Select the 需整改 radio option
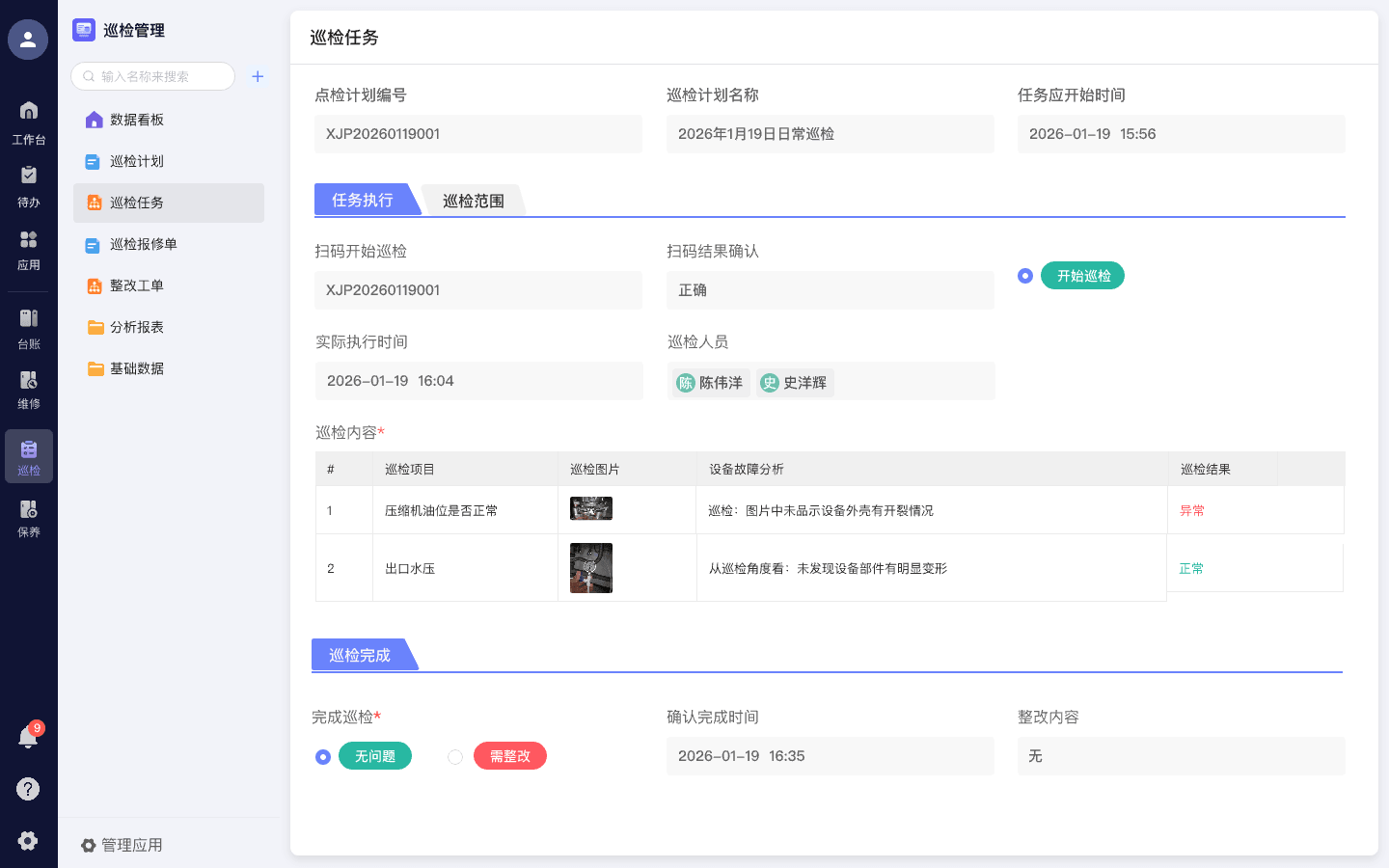Screen dimensions: 1389x868 click(455, 756)
